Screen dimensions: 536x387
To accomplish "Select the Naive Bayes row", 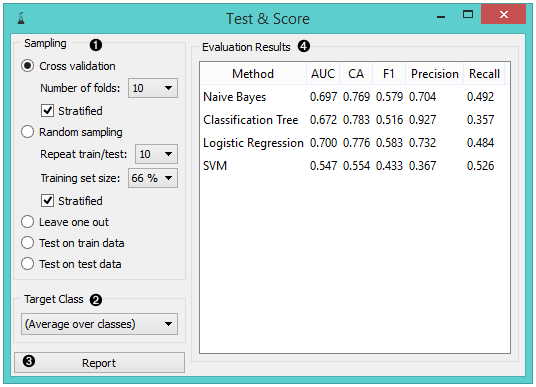I will click(355, 97).
